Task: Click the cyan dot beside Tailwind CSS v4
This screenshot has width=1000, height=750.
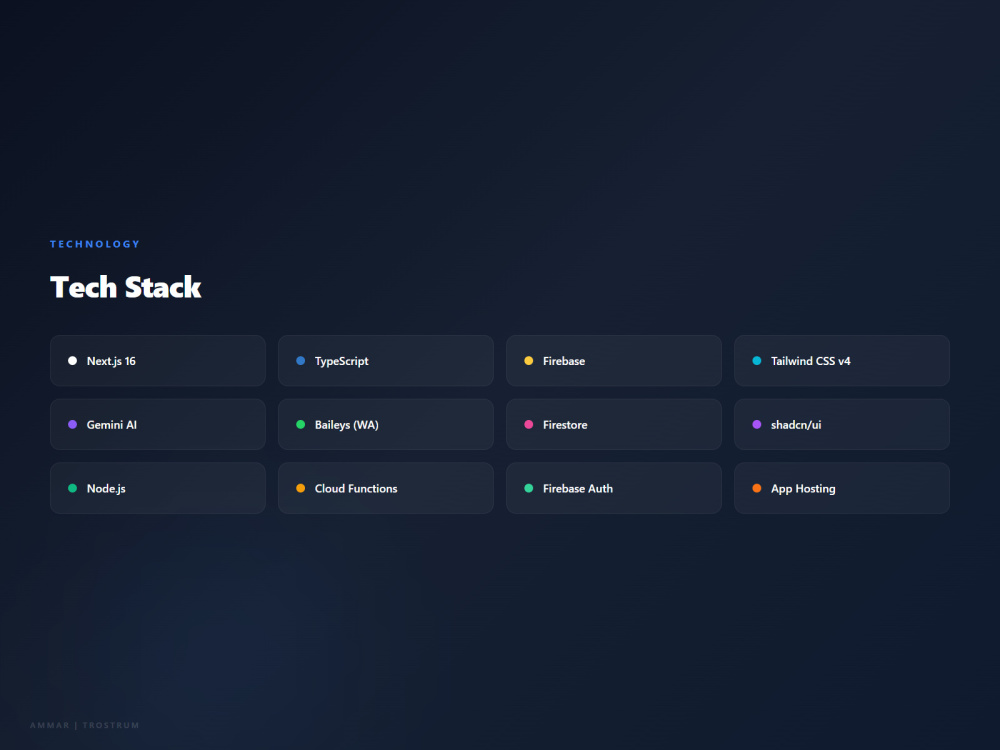Action: click(x=756, y=361)
